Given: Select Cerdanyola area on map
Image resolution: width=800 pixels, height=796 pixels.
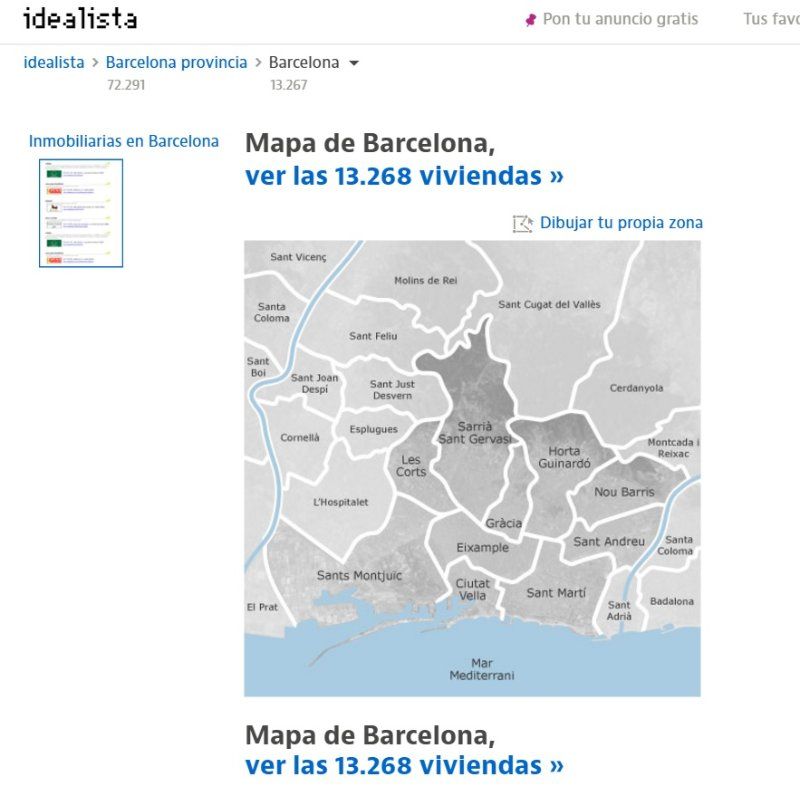Looking at the screenshot, I should pos(636,388).
